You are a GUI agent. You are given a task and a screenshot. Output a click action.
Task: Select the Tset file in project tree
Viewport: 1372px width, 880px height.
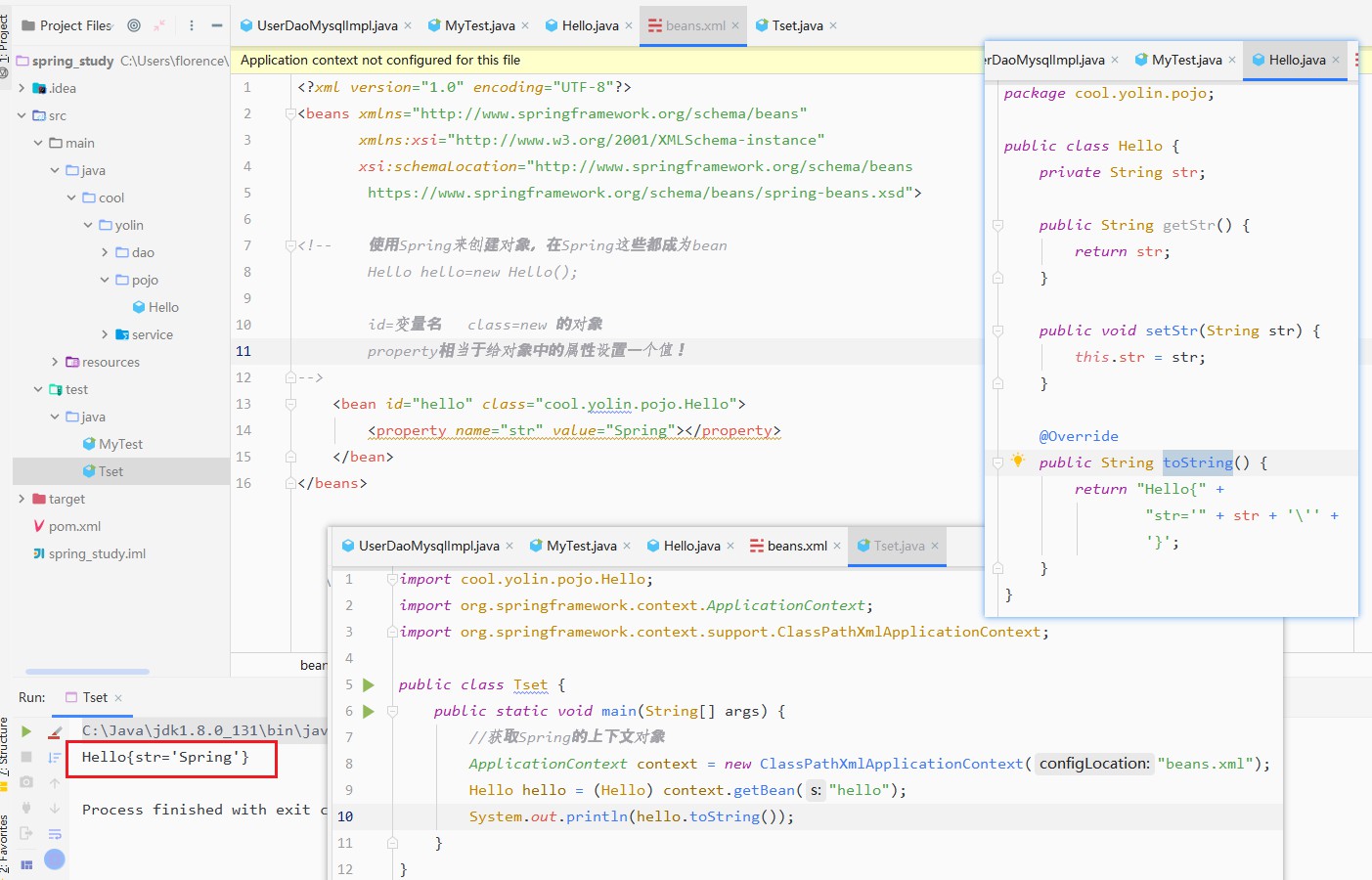tap(121, 471)
